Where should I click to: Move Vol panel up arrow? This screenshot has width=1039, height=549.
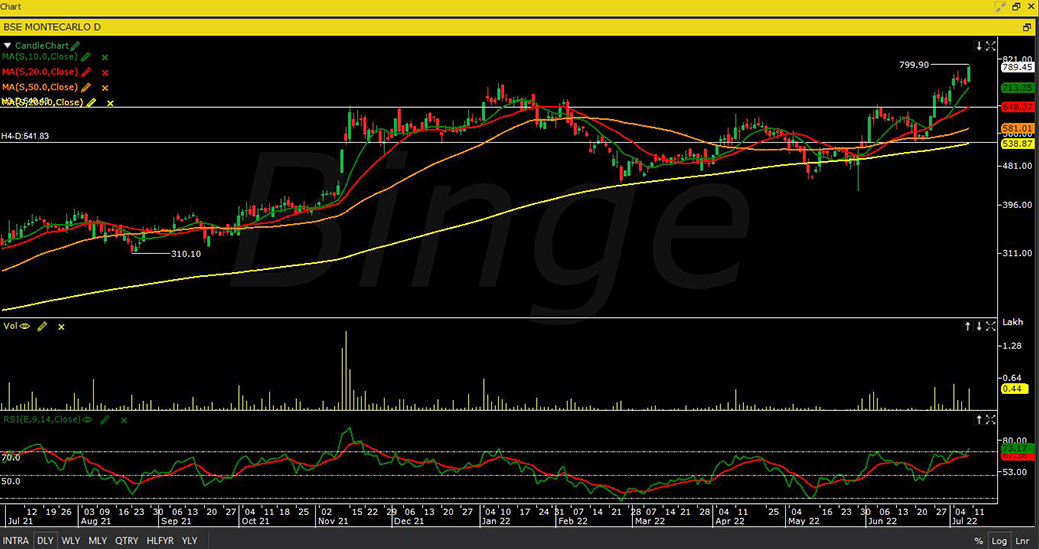tap(967, 326)
